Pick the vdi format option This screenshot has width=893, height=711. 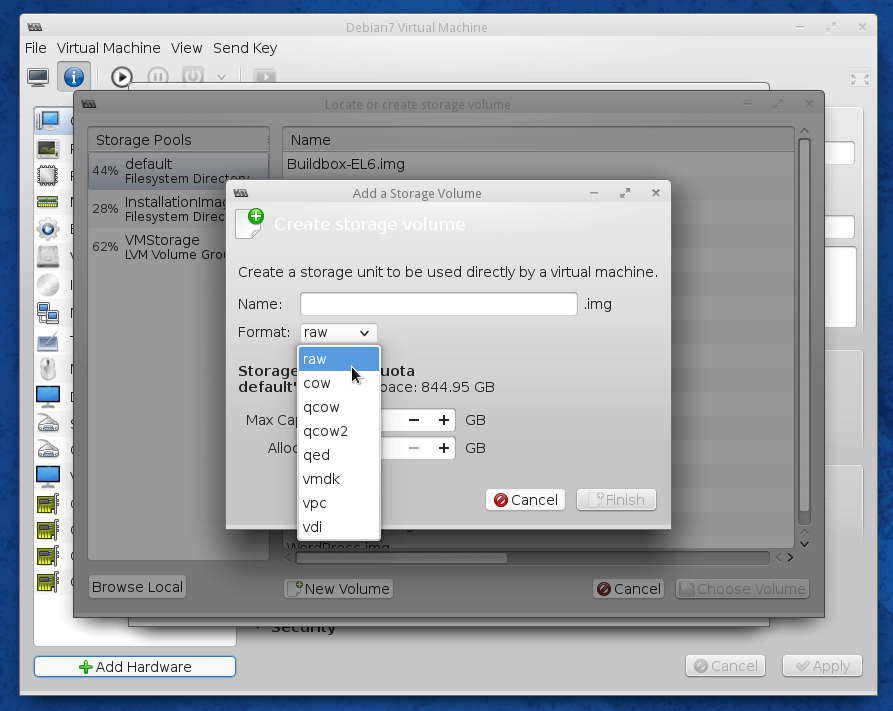point(313,527)
